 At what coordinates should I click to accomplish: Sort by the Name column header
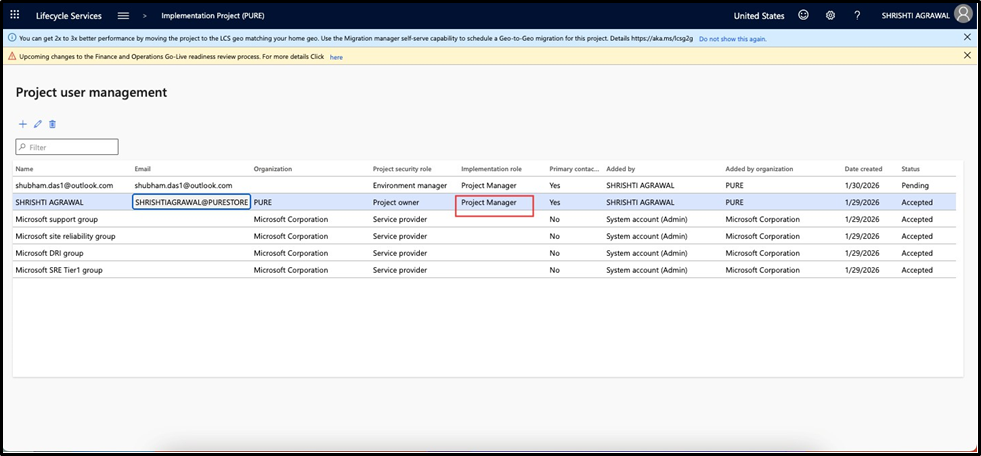coord(23,169)
